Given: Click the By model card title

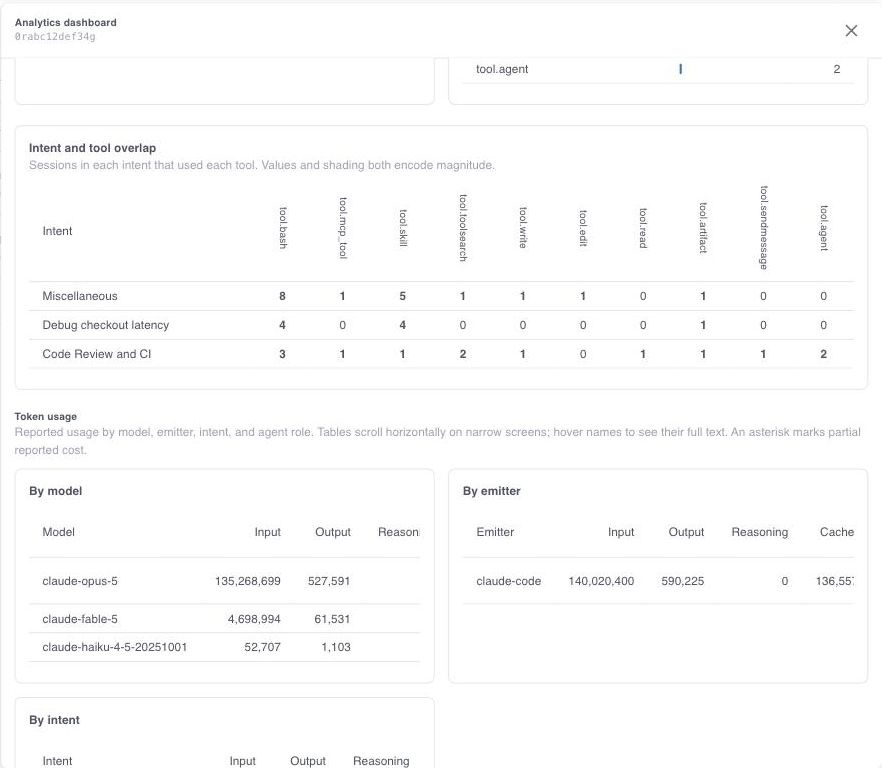Looking at the screenshot, I should (x=56, y=491).
